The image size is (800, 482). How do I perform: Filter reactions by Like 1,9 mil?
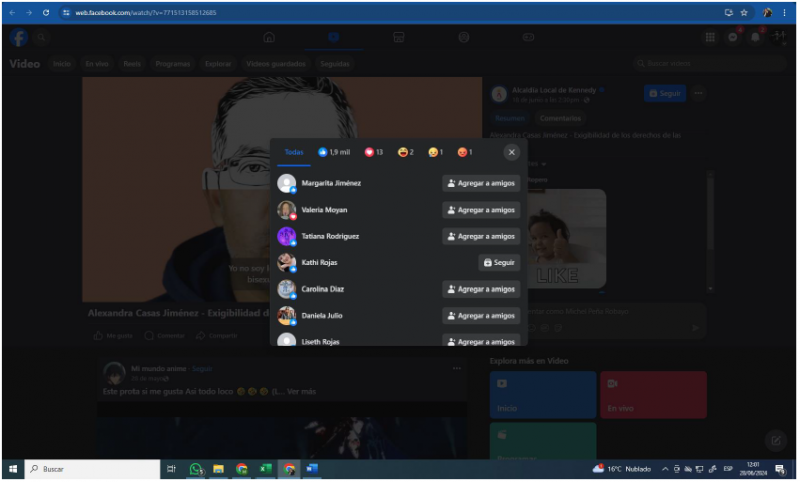[335, 153]
